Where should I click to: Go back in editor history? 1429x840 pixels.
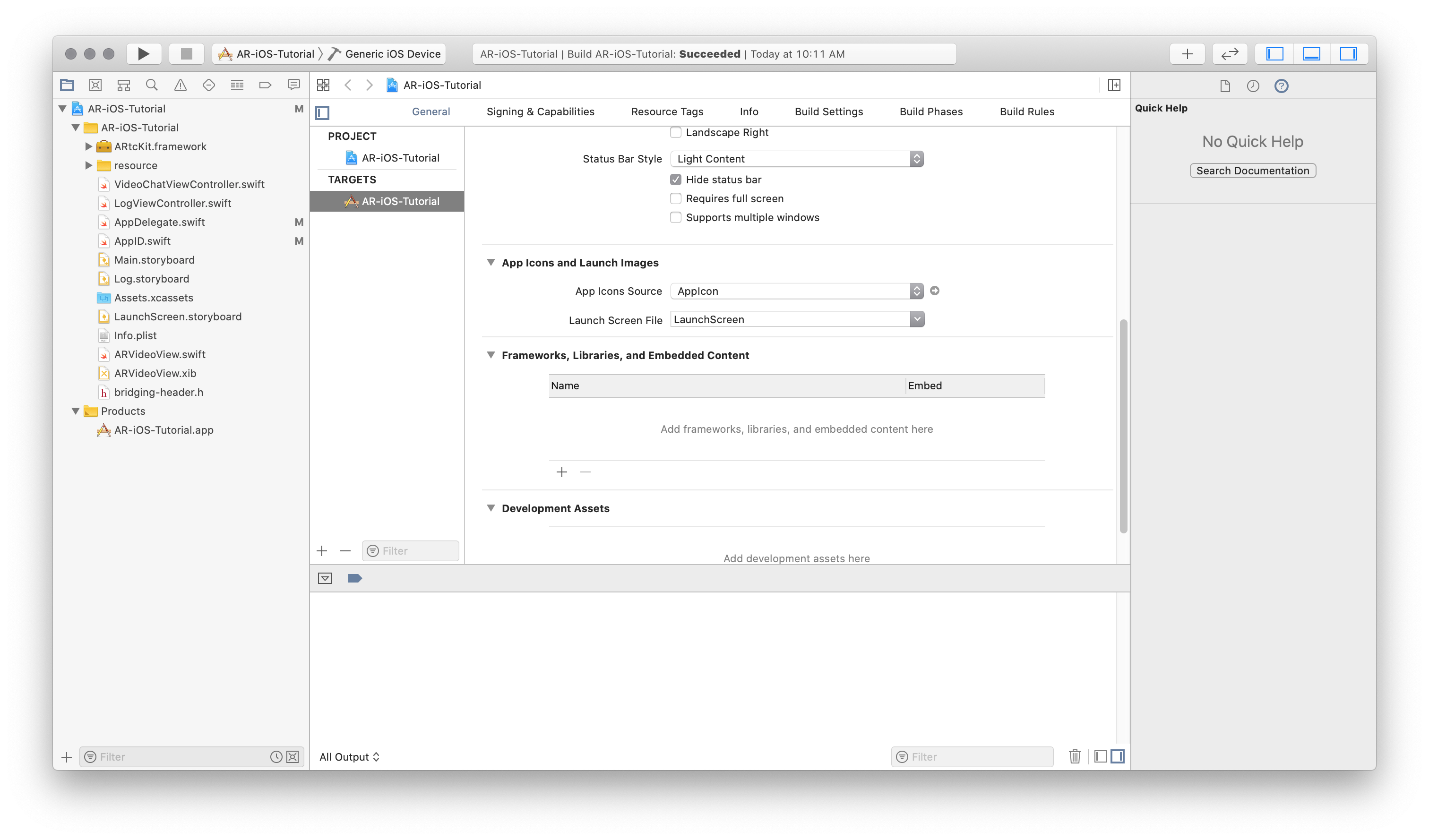tap(348, 85)
